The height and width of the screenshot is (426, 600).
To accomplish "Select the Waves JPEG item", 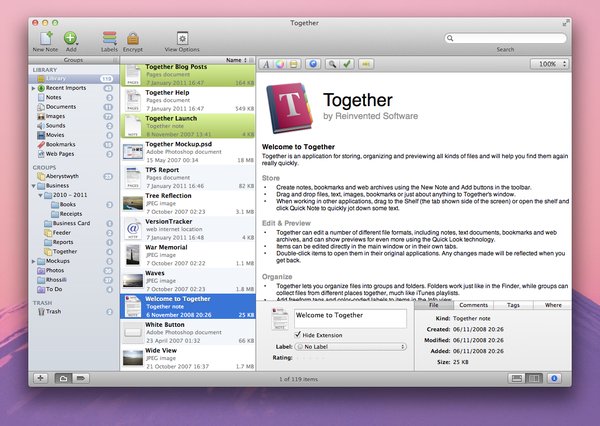I will click(188, 281).
